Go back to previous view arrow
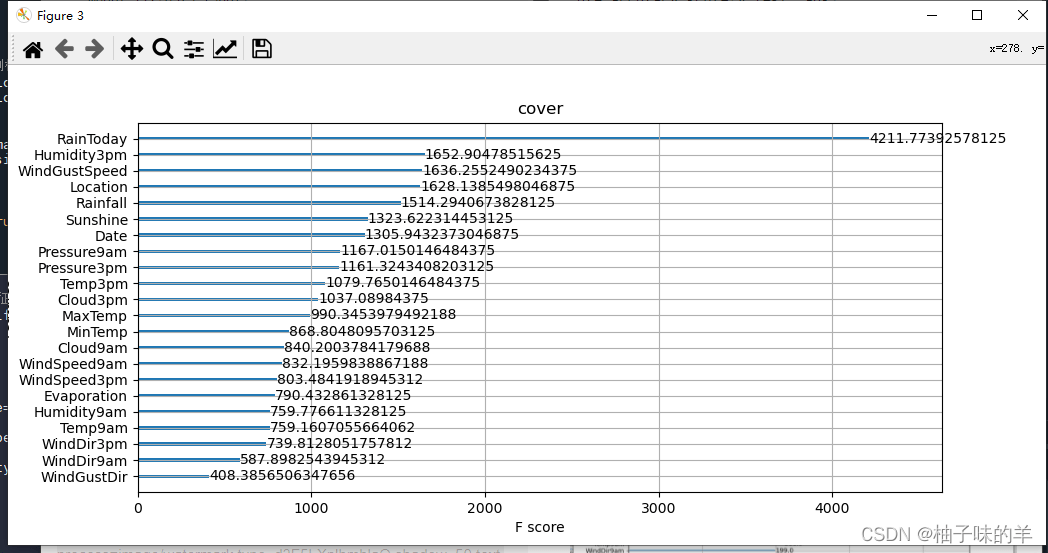The width and height of the screenshot is (1048, 553). pyautogui.click(x=64, y=49)
